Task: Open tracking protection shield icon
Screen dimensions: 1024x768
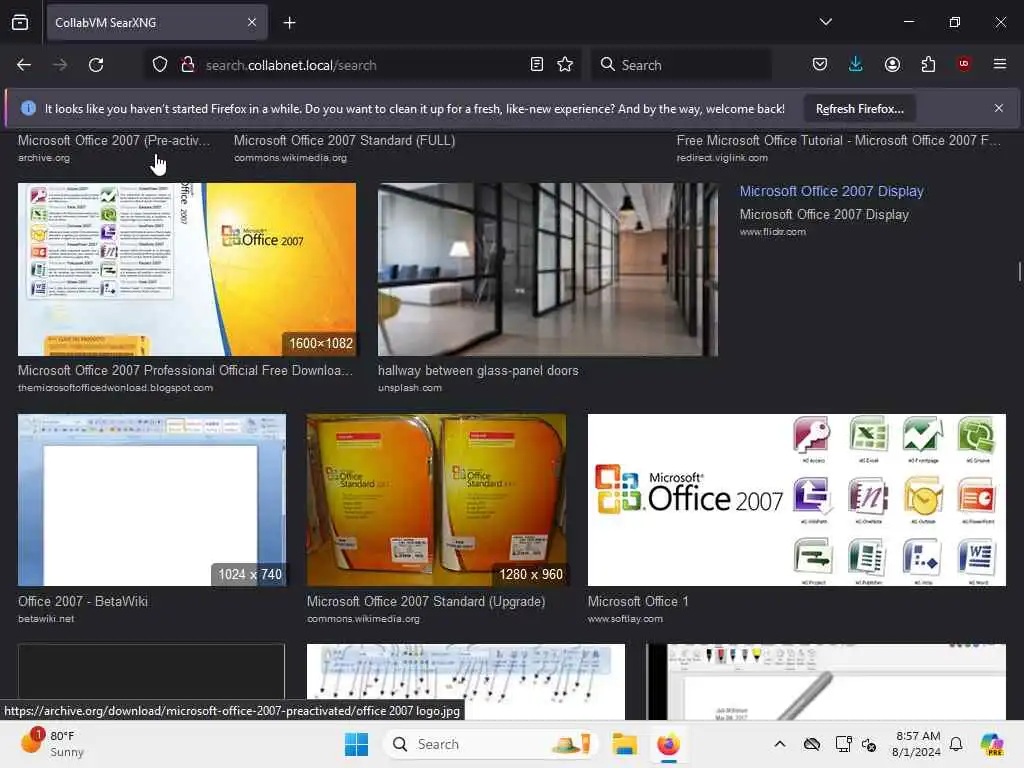Action: pyautogui.click(x=160, y=65)
